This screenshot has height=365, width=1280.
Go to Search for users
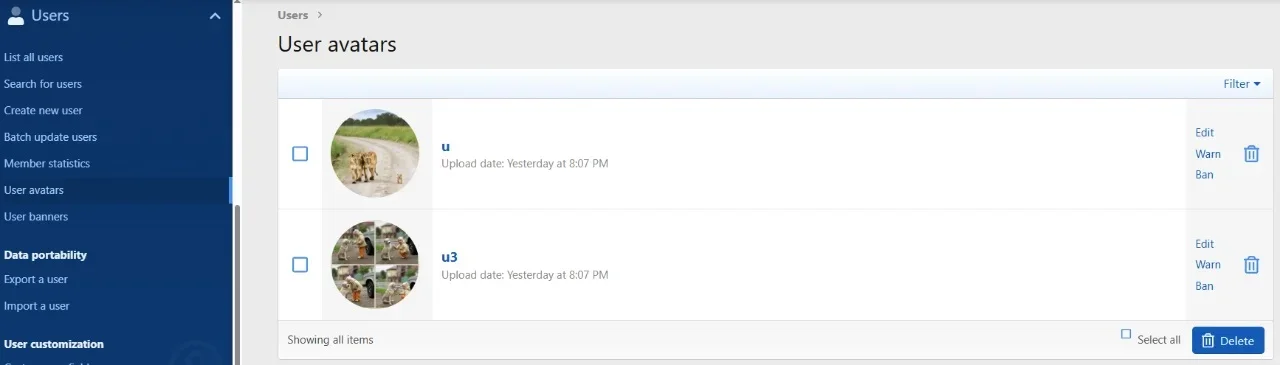(x=43, y=84)
